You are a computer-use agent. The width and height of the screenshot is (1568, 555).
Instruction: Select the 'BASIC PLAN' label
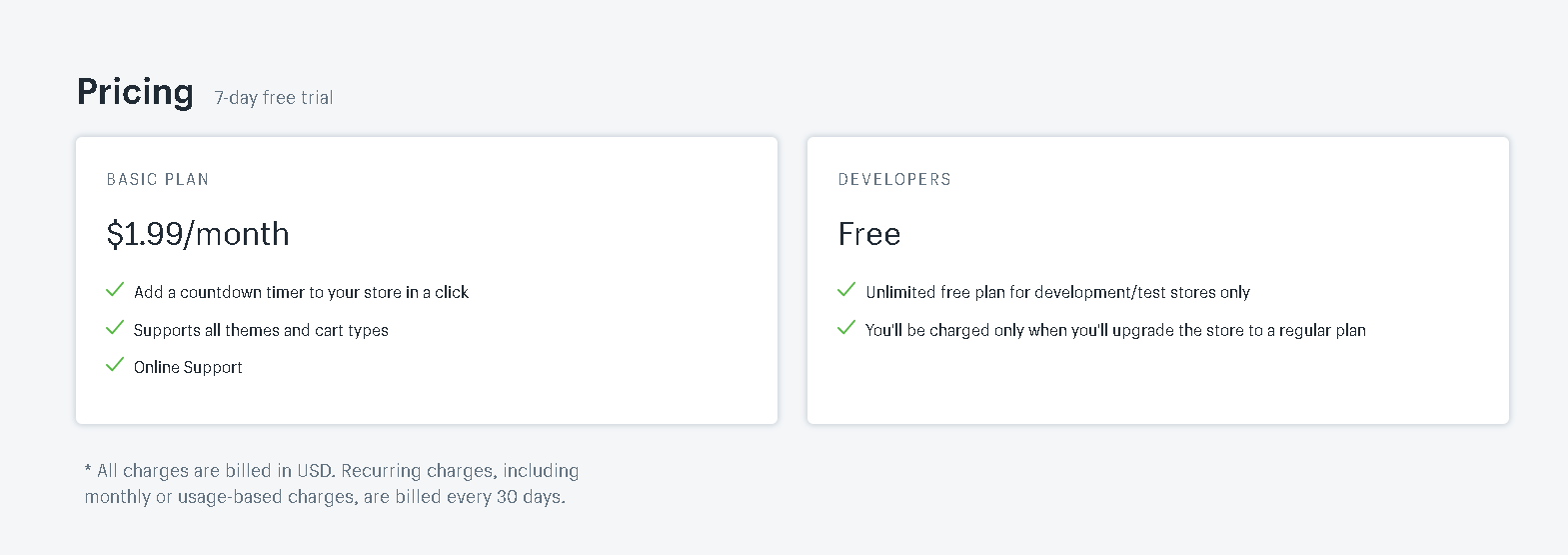point(158,180)
